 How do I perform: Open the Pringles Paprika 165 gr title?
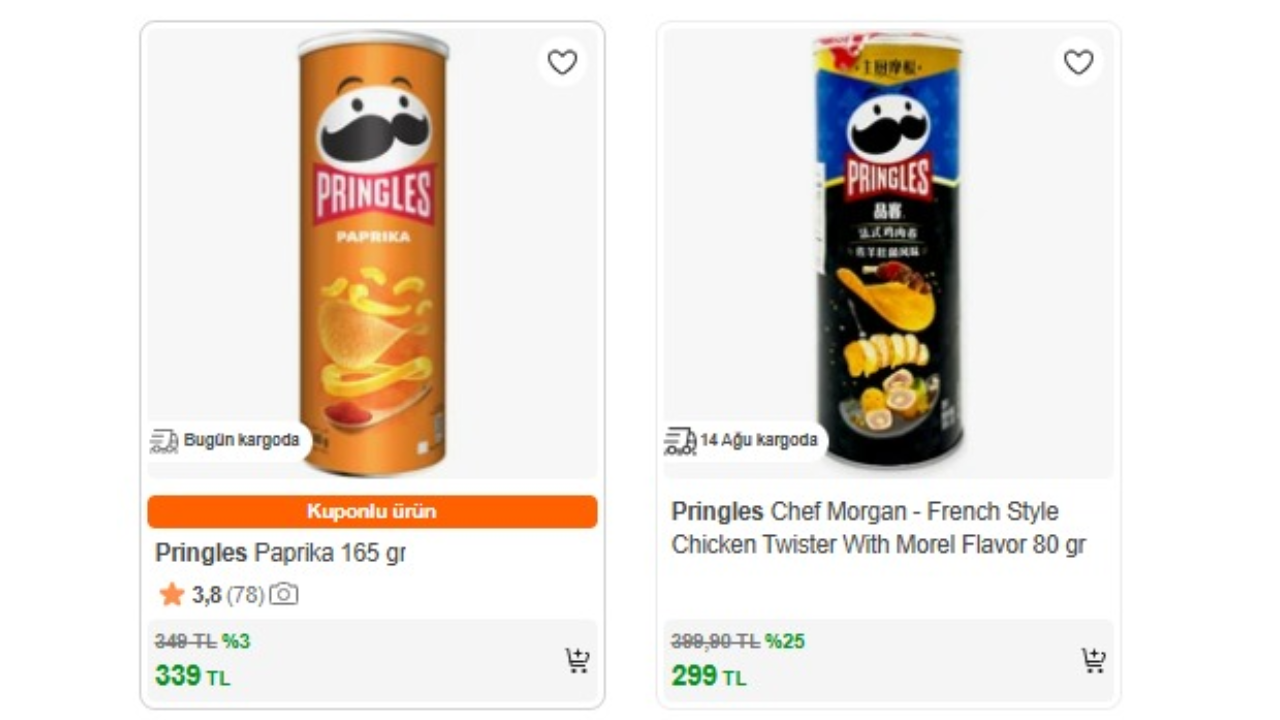click(280, 553)
